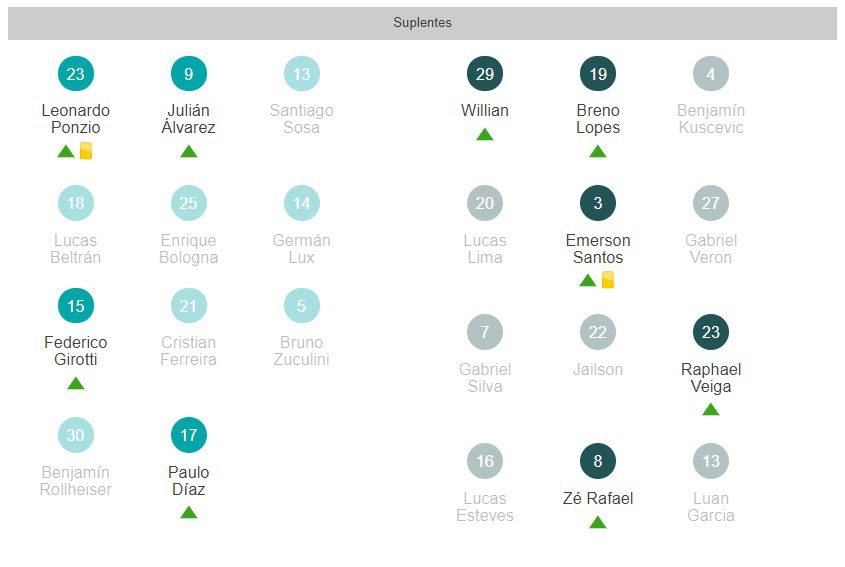Select the Suplentes header bar

[422, 23]
